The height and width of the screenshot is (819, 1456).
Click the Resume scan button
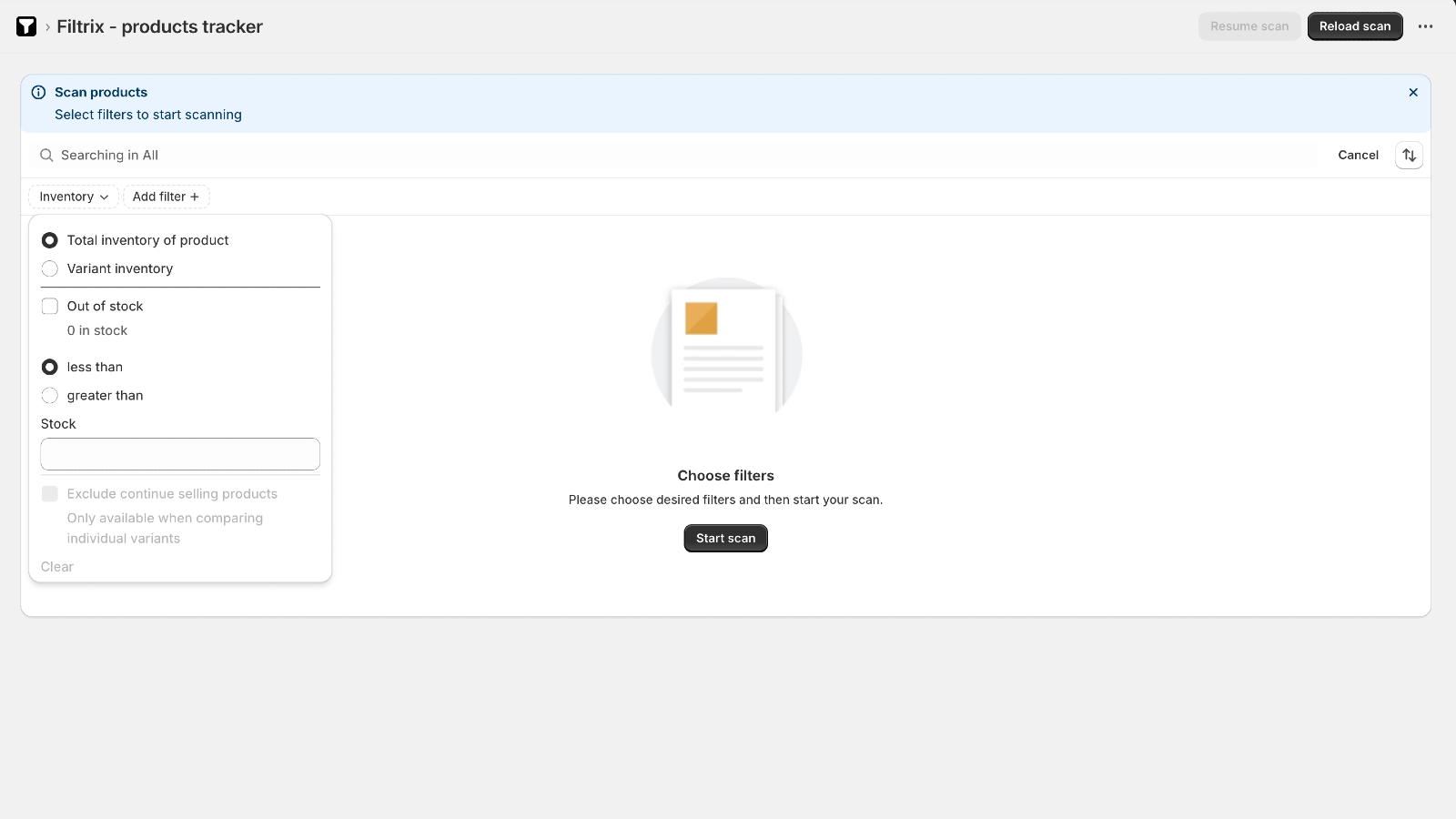(1249, 26)
